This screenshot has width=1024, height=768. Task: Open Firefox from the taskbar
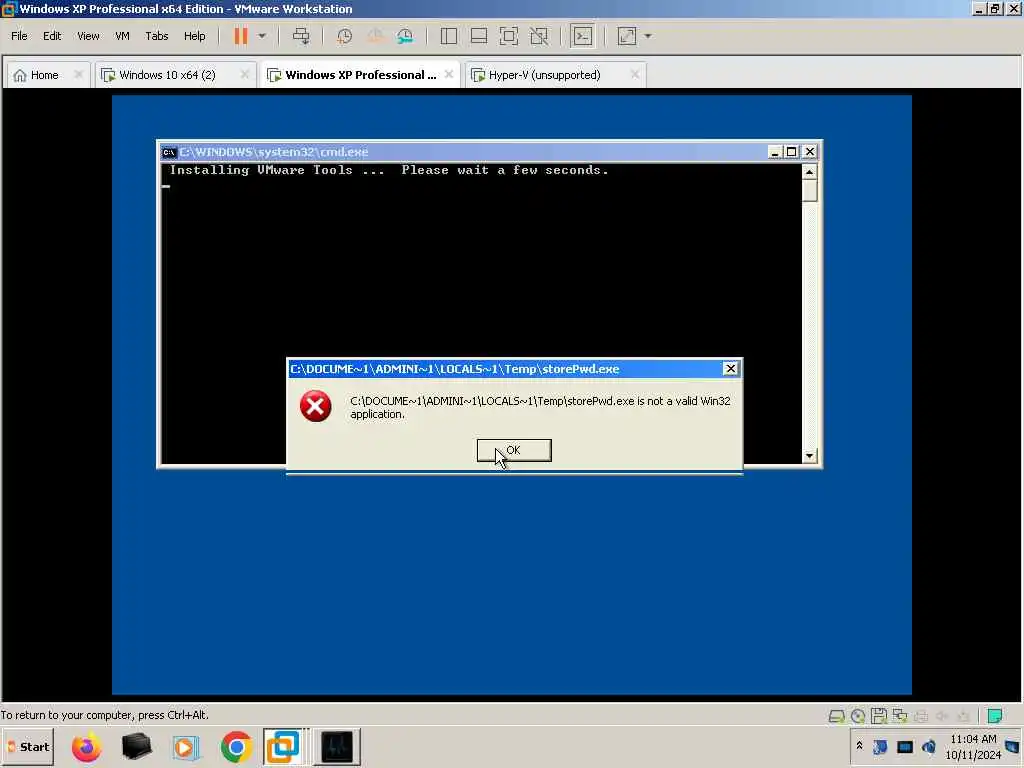(87, 747)
